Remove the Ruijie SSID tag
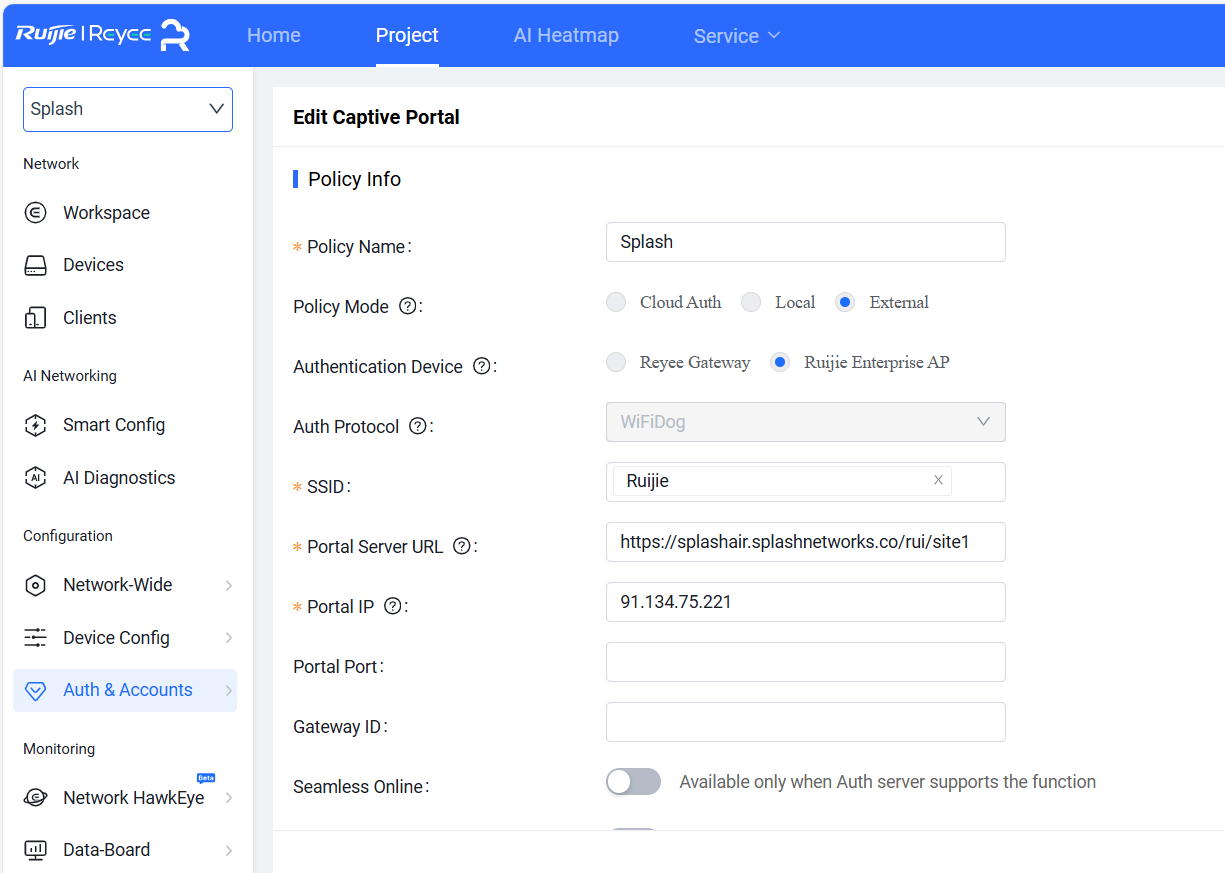This screenshot has height=873, width=1225. point(938,480)
